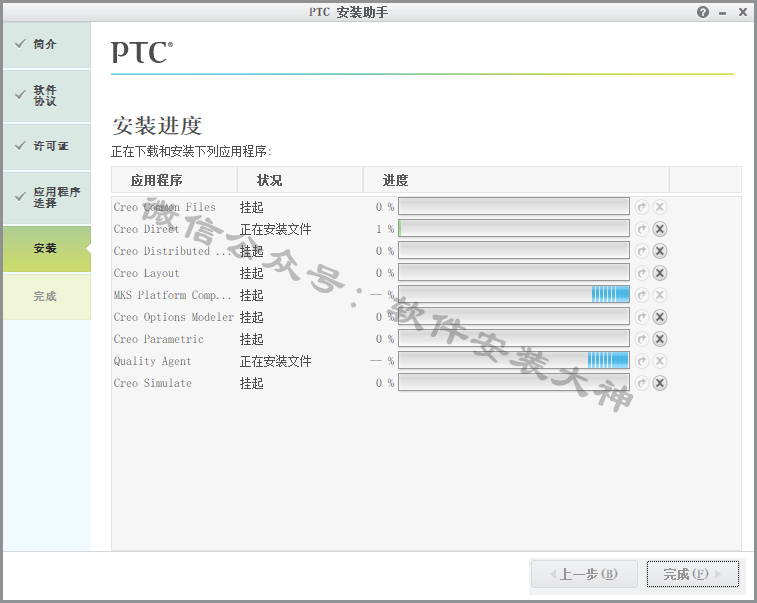Click the 1 % value for Creo Direct
Image resolution: width=757 pixels, height=603 pixels.
[x=385, y=229]
